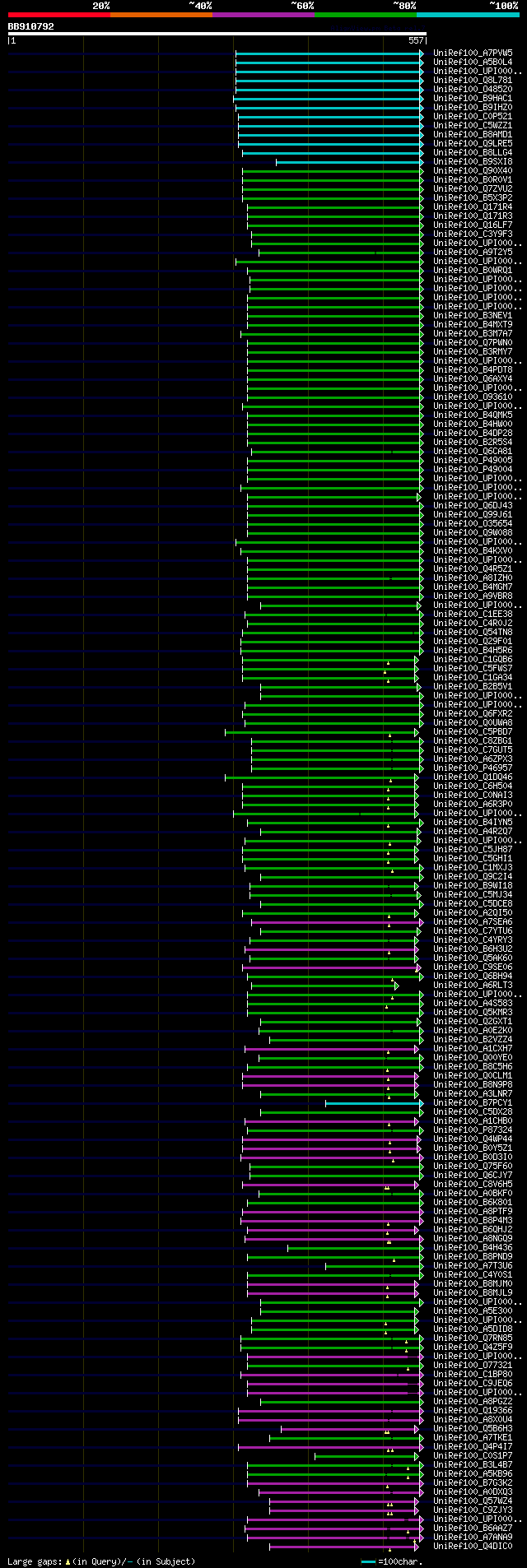Open hit UniRef100_Q8L781
This screenshot has width=527, height=1568.
473,80
